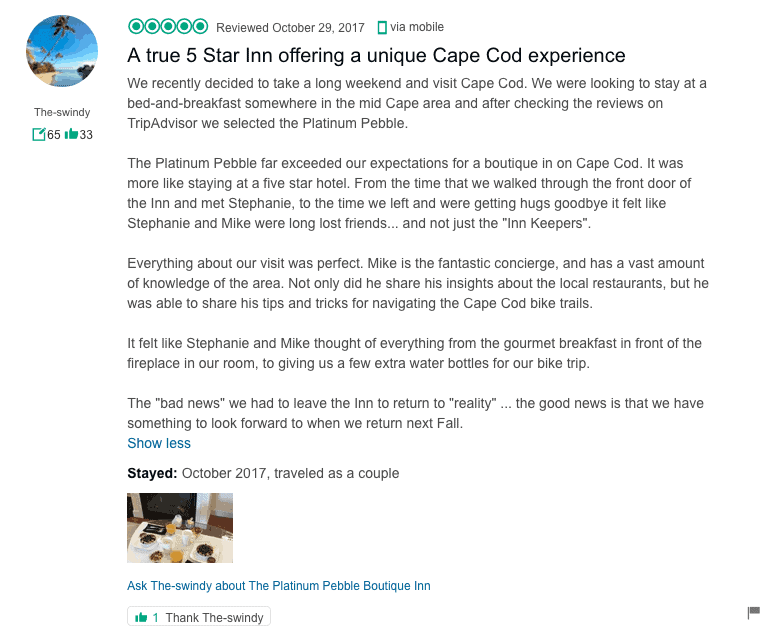Open The-swindy's profile avatar
This screenshot has height=637, width=780.
pos(62,51)
